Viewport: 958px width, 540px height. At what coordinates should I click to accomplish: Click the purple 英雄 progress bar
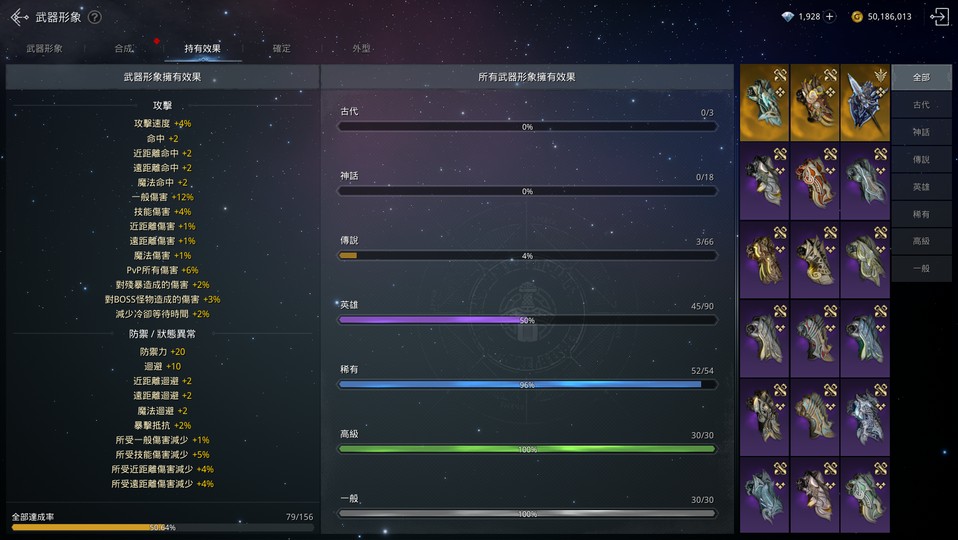click(x=527, y=320)
